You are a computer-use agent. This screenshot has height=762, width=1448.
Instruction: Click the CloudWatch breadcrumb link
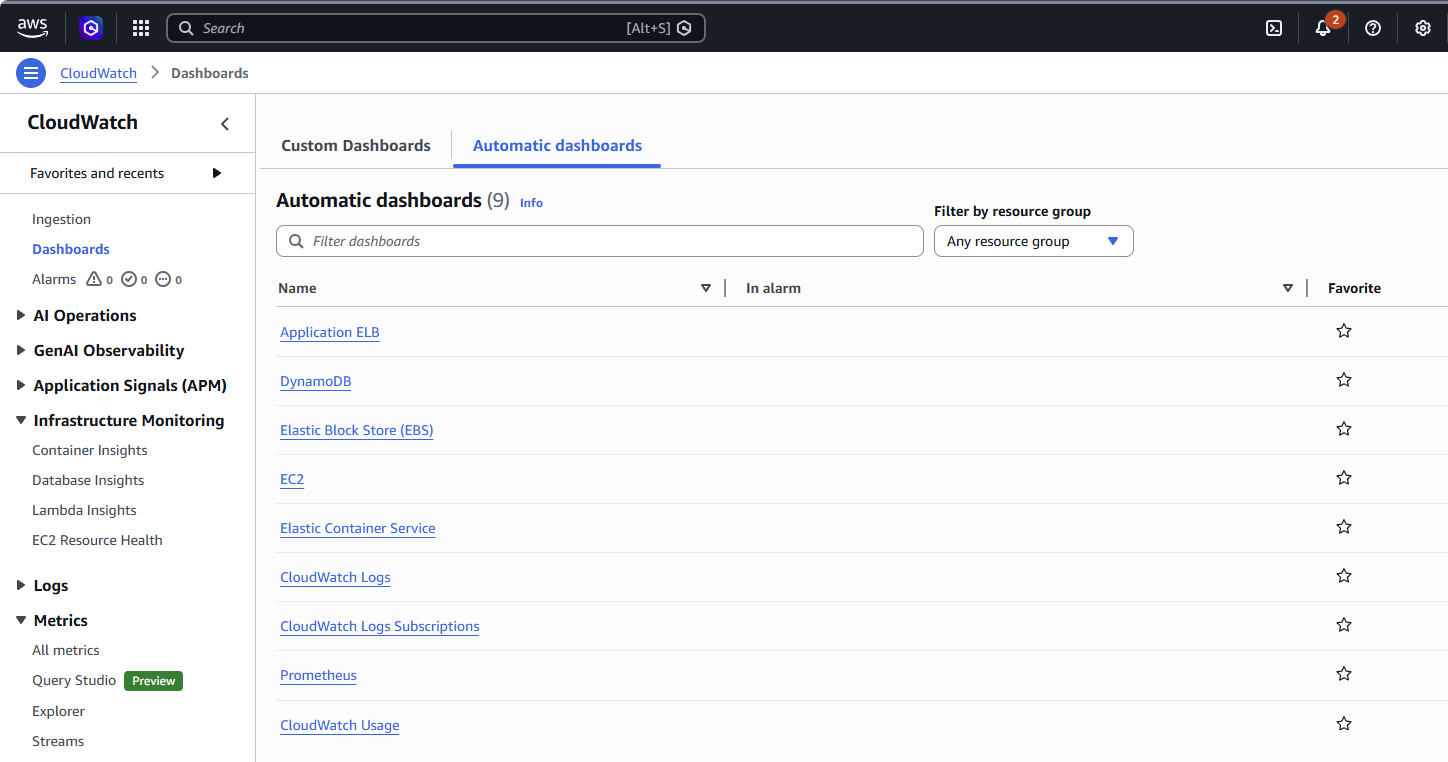click(x=98, y=73)
